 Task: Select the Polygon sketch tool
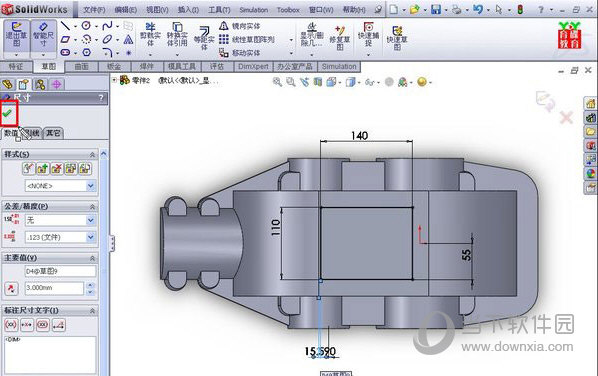[x=87, y=52]
